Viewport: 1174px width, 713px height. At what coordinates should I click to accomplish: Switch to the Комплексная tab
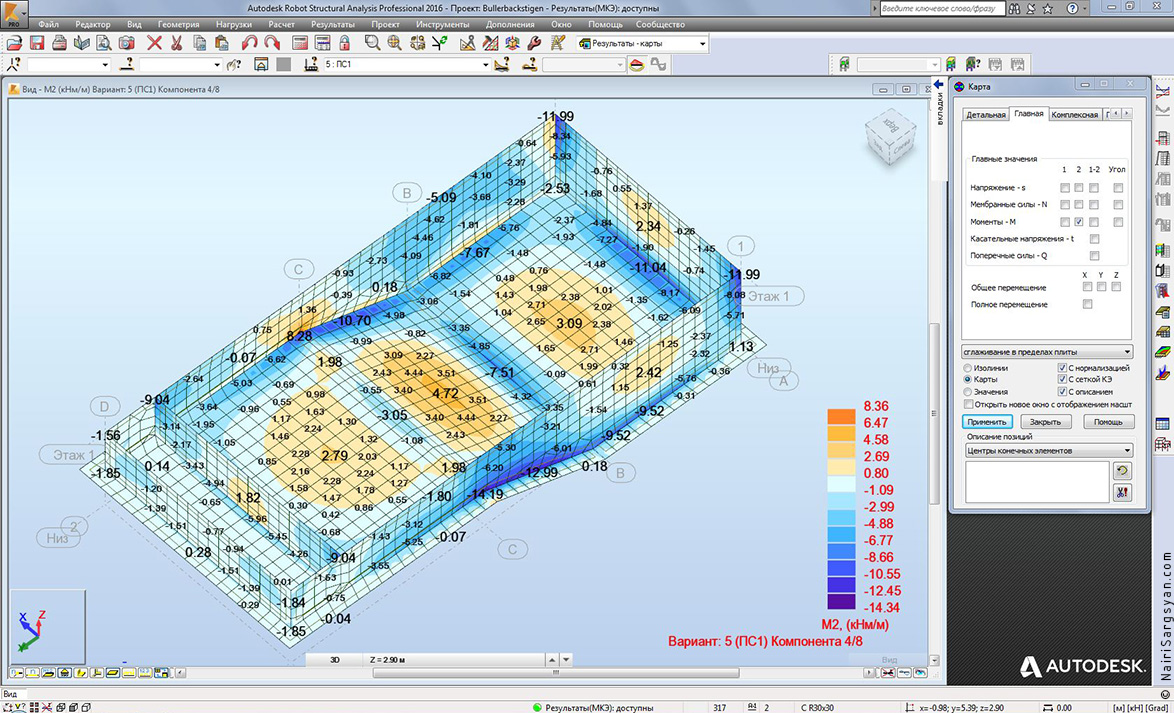pos(1074,115)
